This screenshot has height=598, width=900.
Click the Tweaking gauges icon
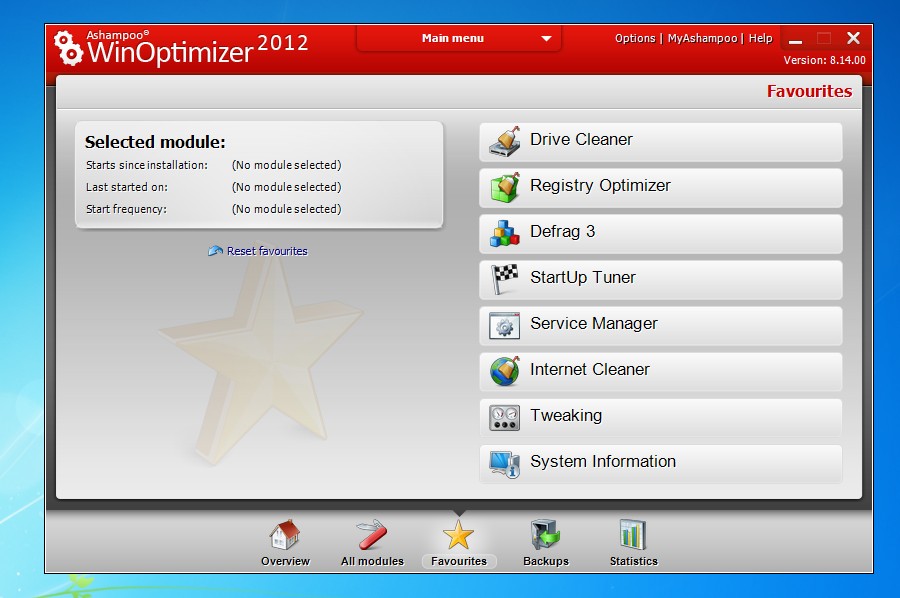coord(505,417)
